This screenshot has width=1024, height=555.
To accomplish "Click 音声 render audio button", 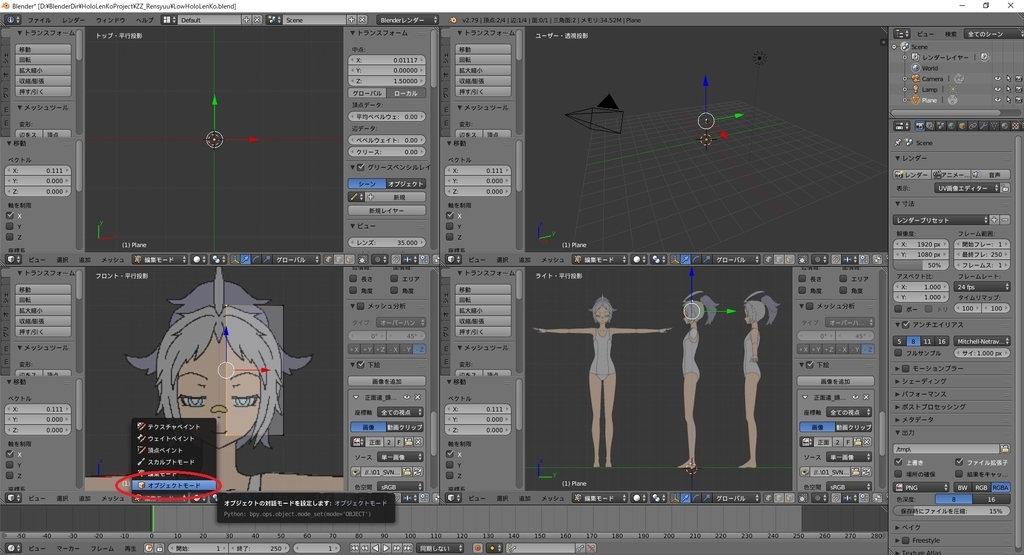I will (x=990, y=175).
